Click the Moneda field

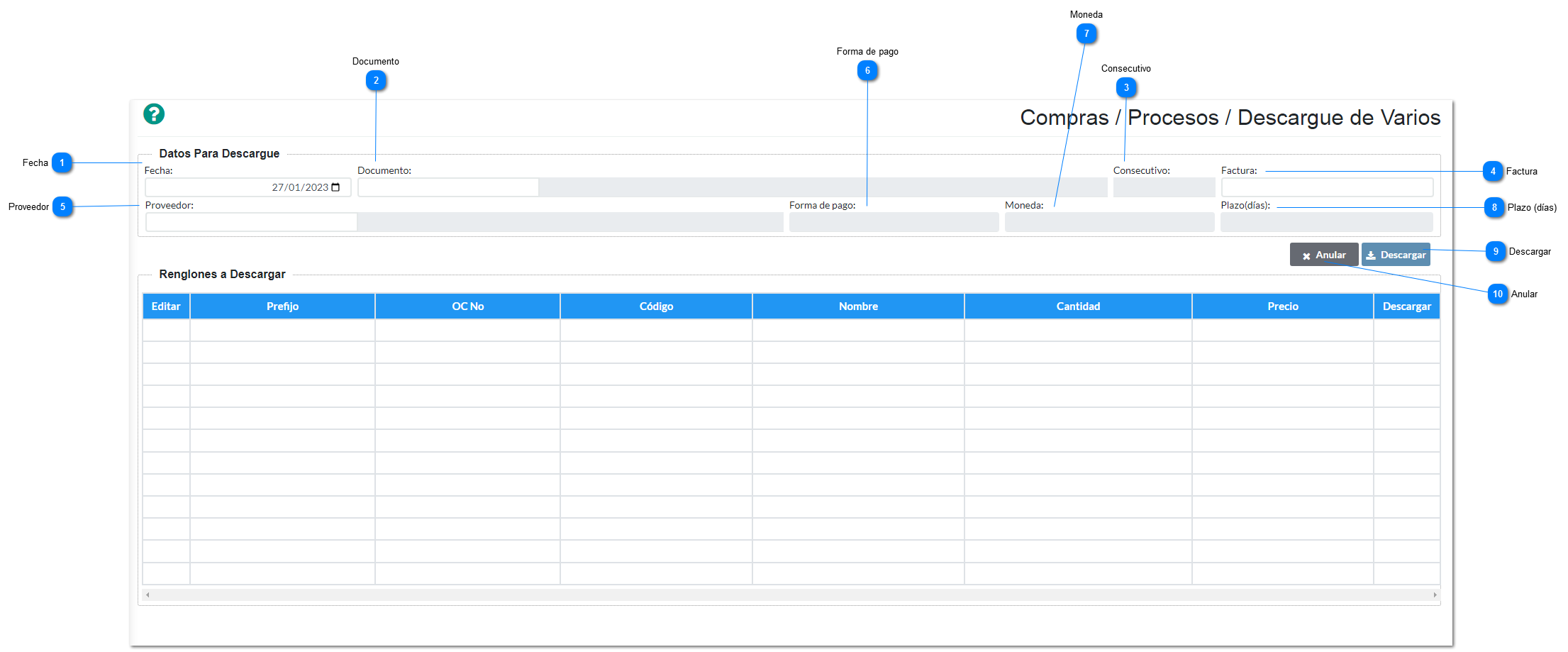1109,222
